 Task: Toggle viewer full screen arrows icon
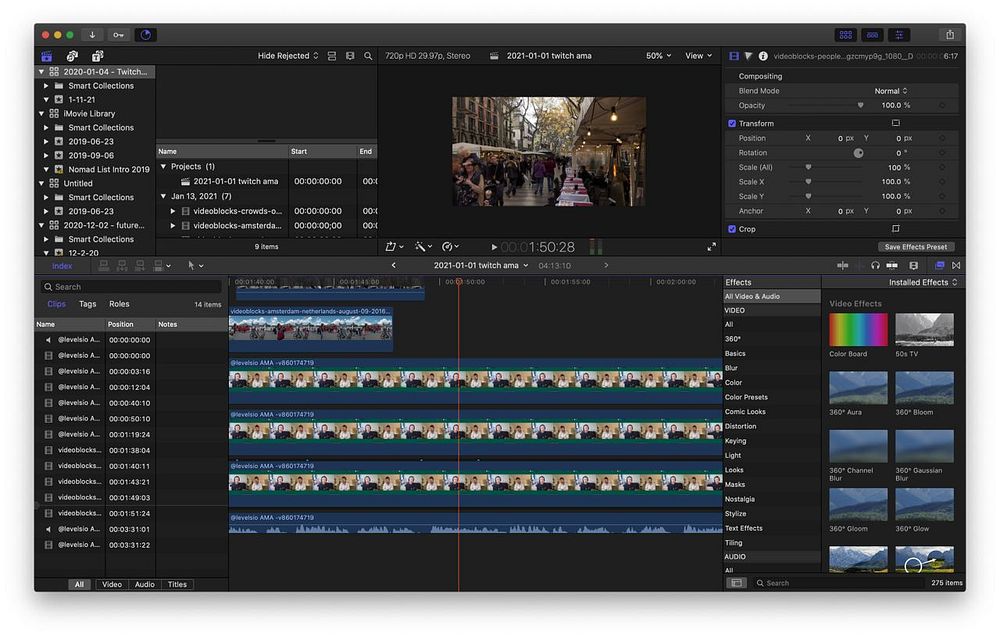[x=711, y=247]
